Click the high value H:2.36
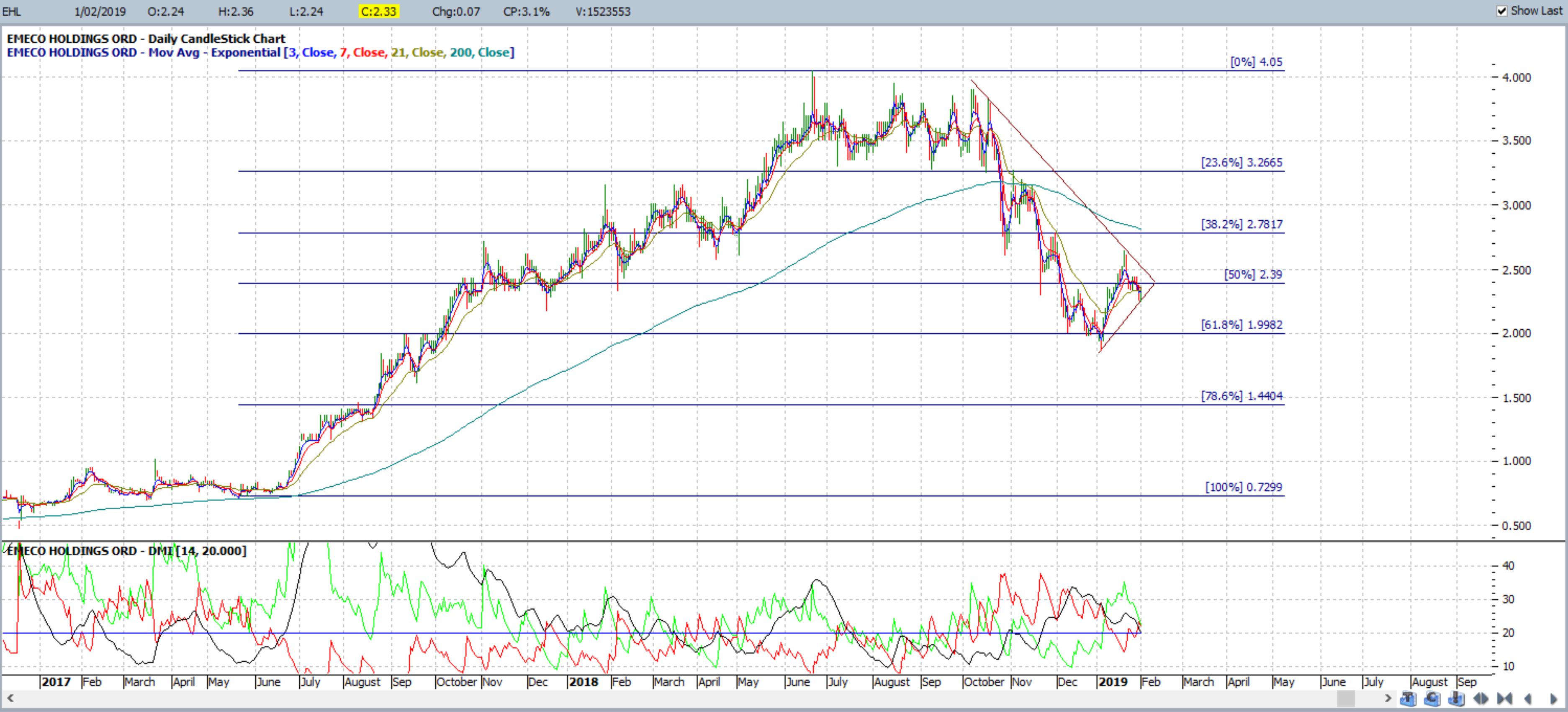Viewport: 1568px width, 712px height. [x=236, y=12]
